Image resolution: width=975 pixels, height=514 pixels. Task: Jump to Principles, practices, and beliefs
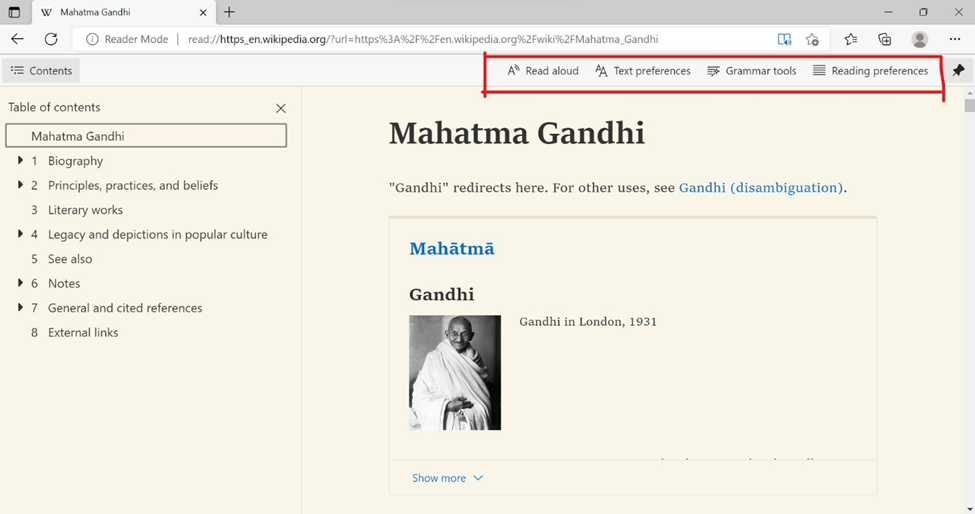click(133, 185)
